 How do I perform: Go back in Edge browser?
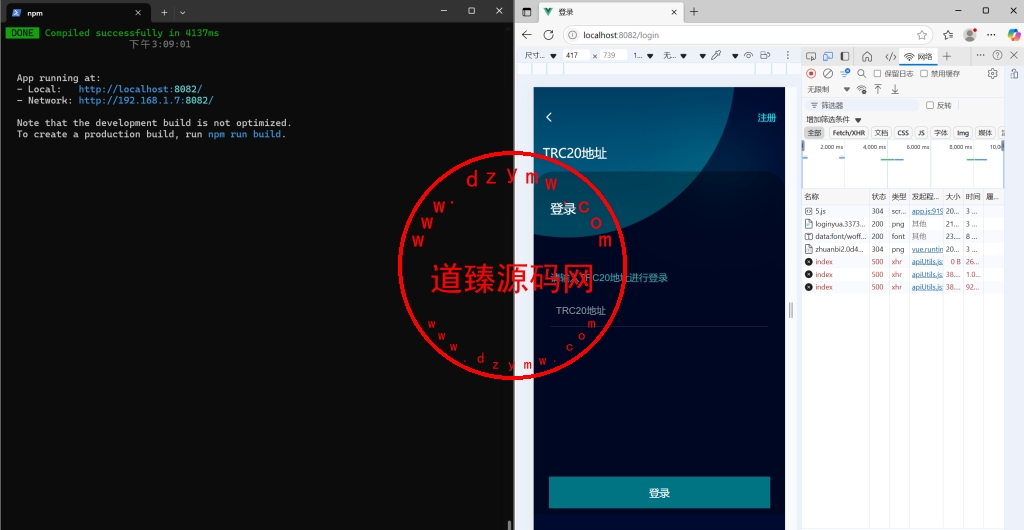(x=527, y=35)
